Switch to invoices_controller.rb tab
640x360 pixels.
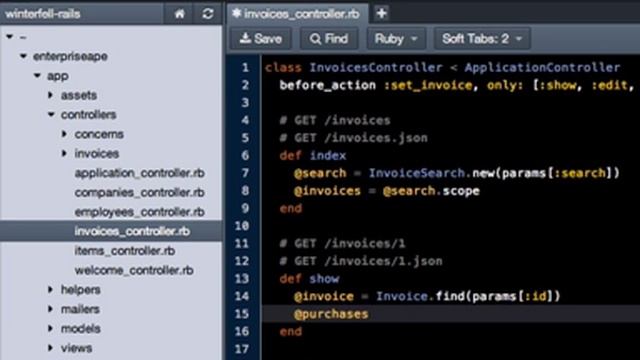coord(296,14)
